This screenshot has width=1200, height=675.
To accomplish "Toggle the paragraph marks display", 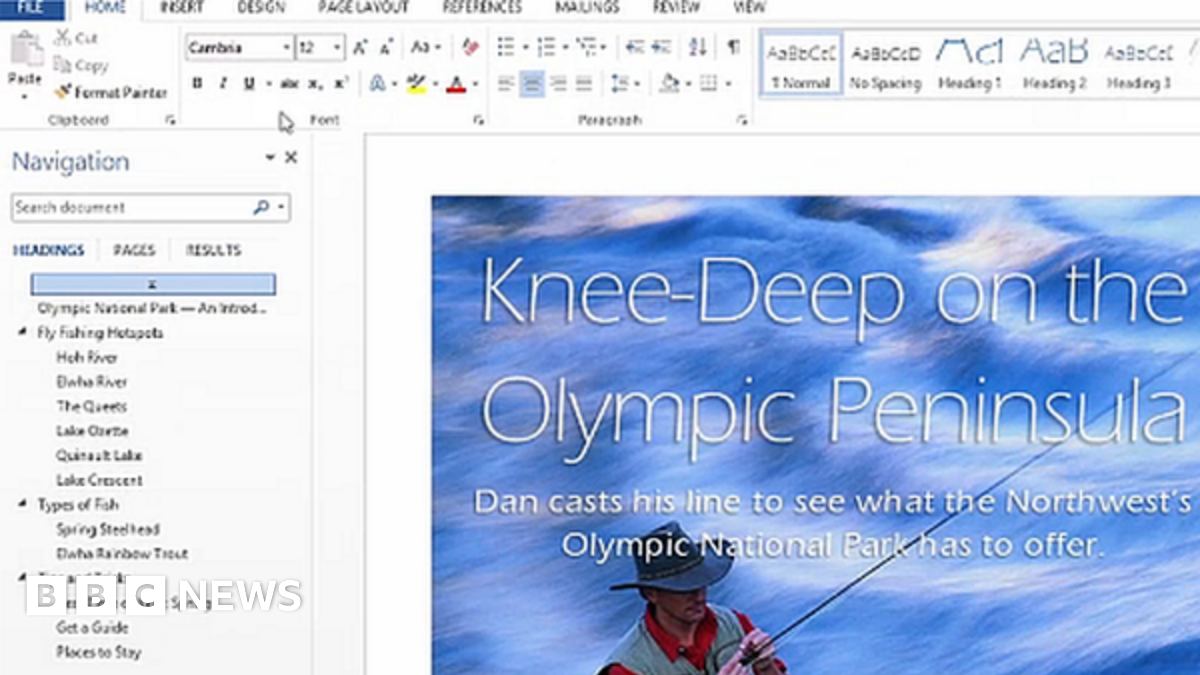I will coord(734,46).
